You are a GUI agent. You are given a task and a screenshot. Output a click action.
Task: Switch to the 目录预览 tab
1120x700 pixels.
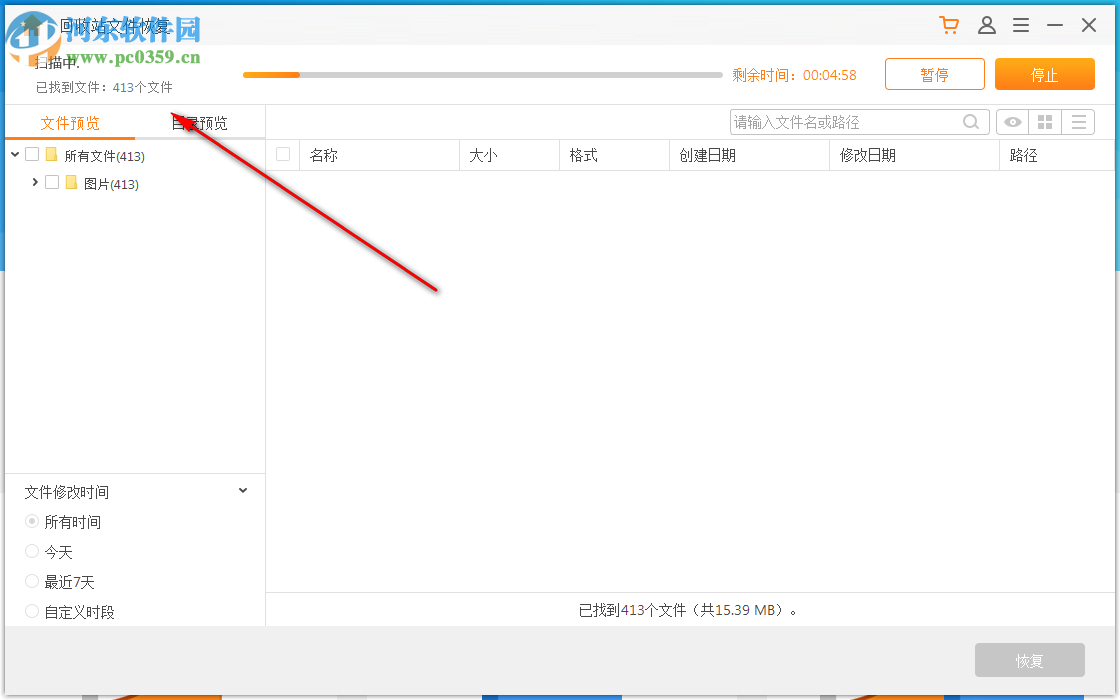198,122
